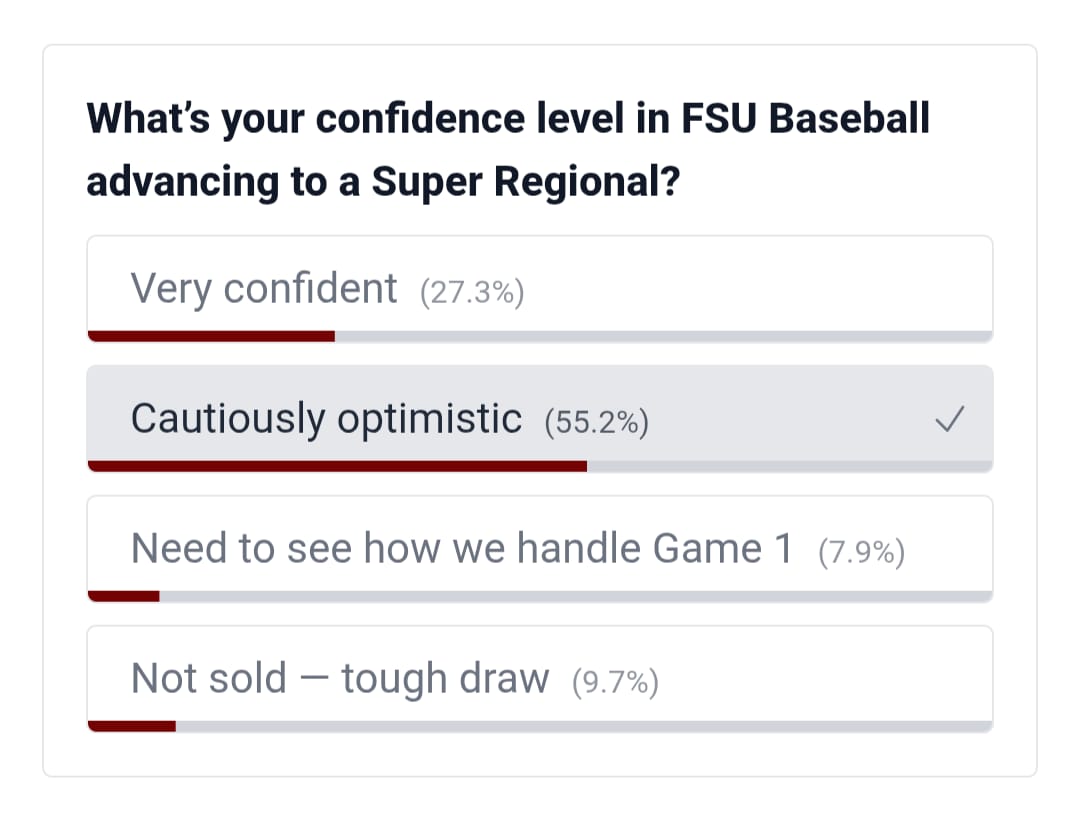Click the short red bar under Game 1 option
The height and width of the screenshot is (834, 1080).
(x=124, y=596)
